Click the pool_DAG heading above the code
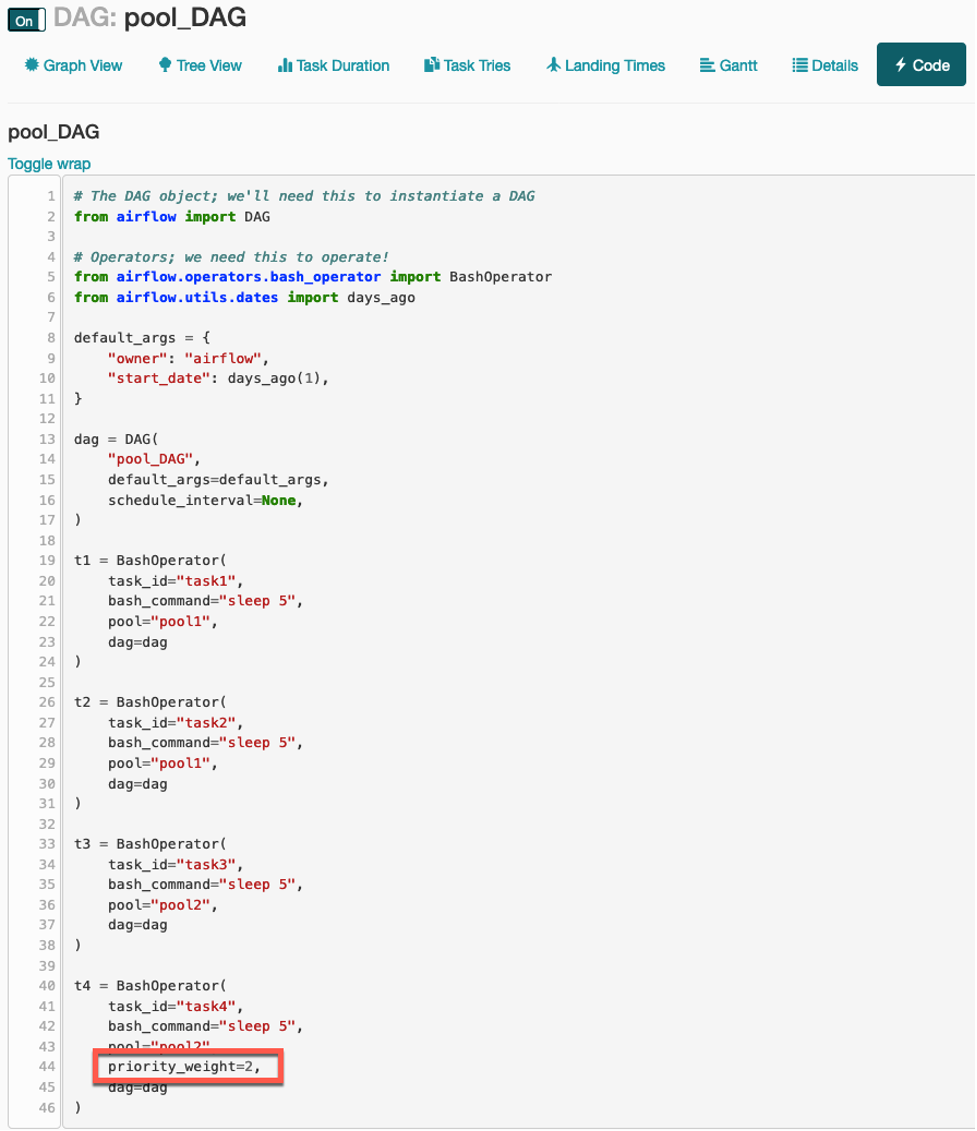This screenshot has width=977, height=1131. (53, 132)
